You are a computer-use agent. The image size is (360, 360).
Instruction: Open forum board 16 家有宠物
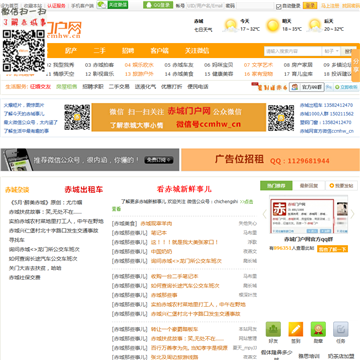coord(258,74)
